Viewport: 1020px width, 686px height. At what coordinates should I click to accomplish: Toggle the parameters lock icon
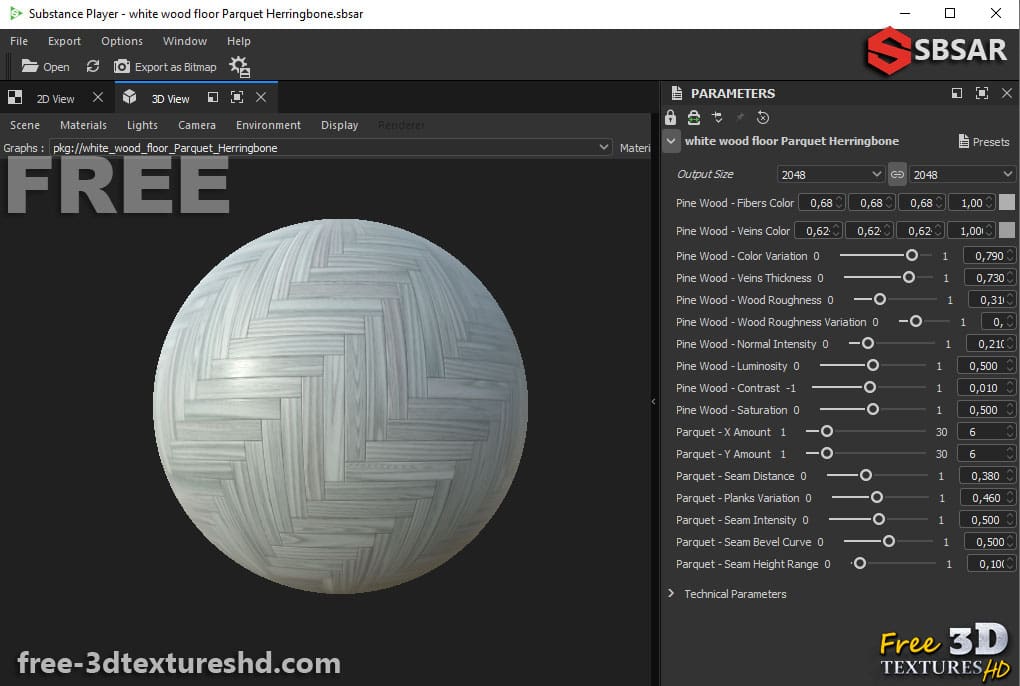coord(671,117)
